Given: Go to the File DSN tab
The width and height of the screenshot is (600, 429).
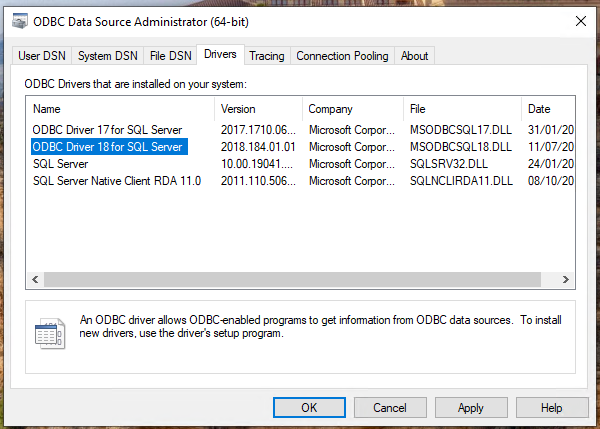Looking at the screenshot, I should (x=170, y=56).
